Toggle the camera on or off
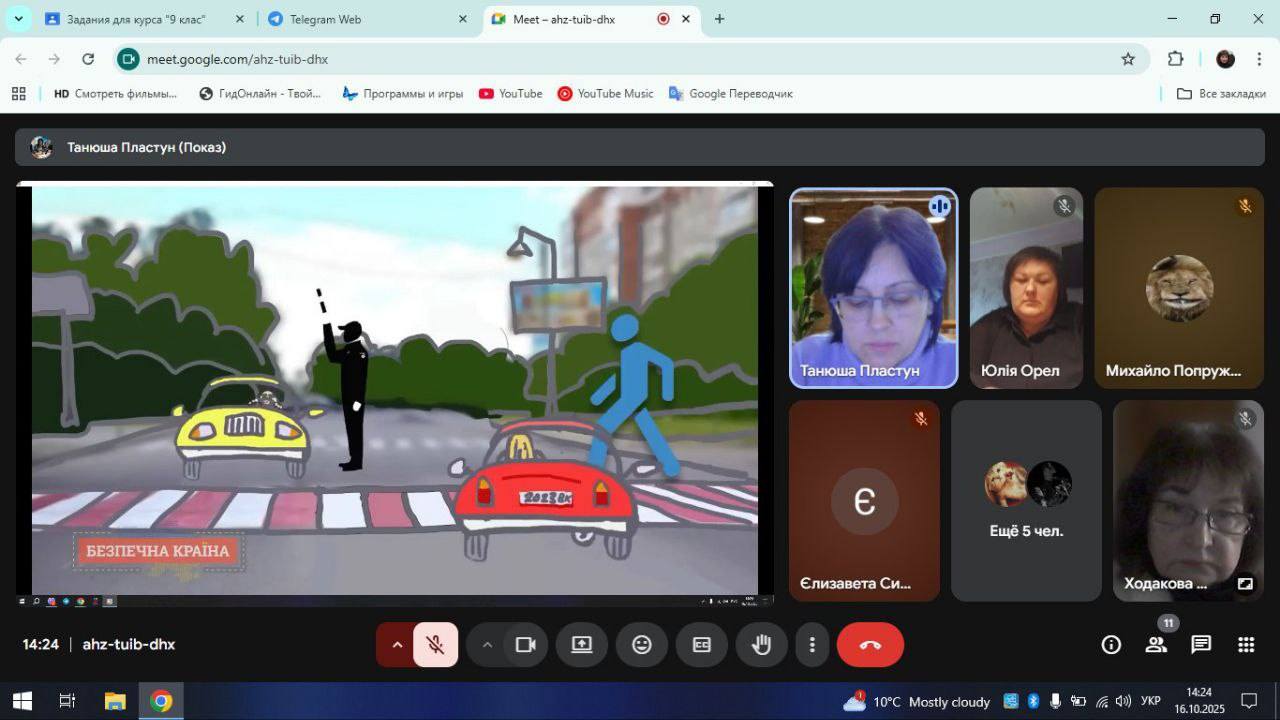 click(525, 645)
